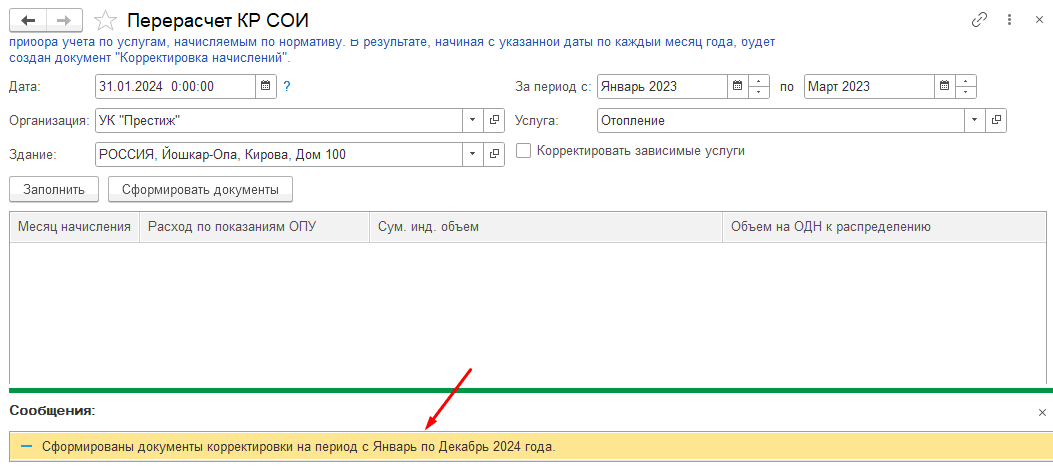The image size is (1053, 468).
Task: Expand the Организация dropdown list
Action: [x=472, y=121]
